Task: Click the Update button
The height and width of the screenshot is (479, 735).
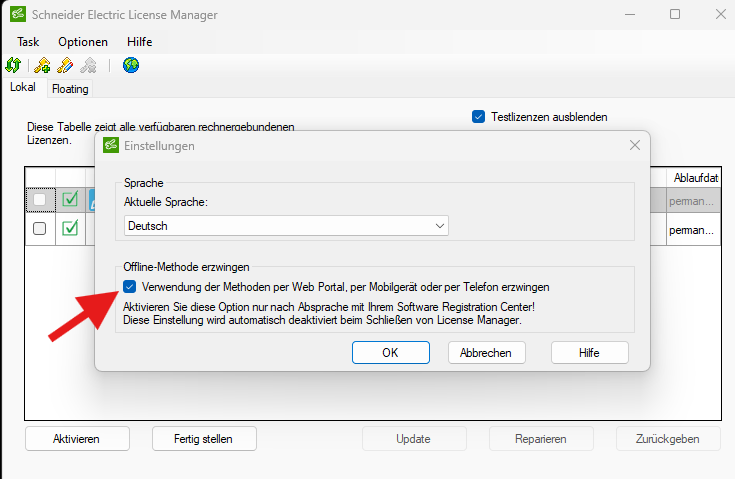Action: (x=414, y=439)
